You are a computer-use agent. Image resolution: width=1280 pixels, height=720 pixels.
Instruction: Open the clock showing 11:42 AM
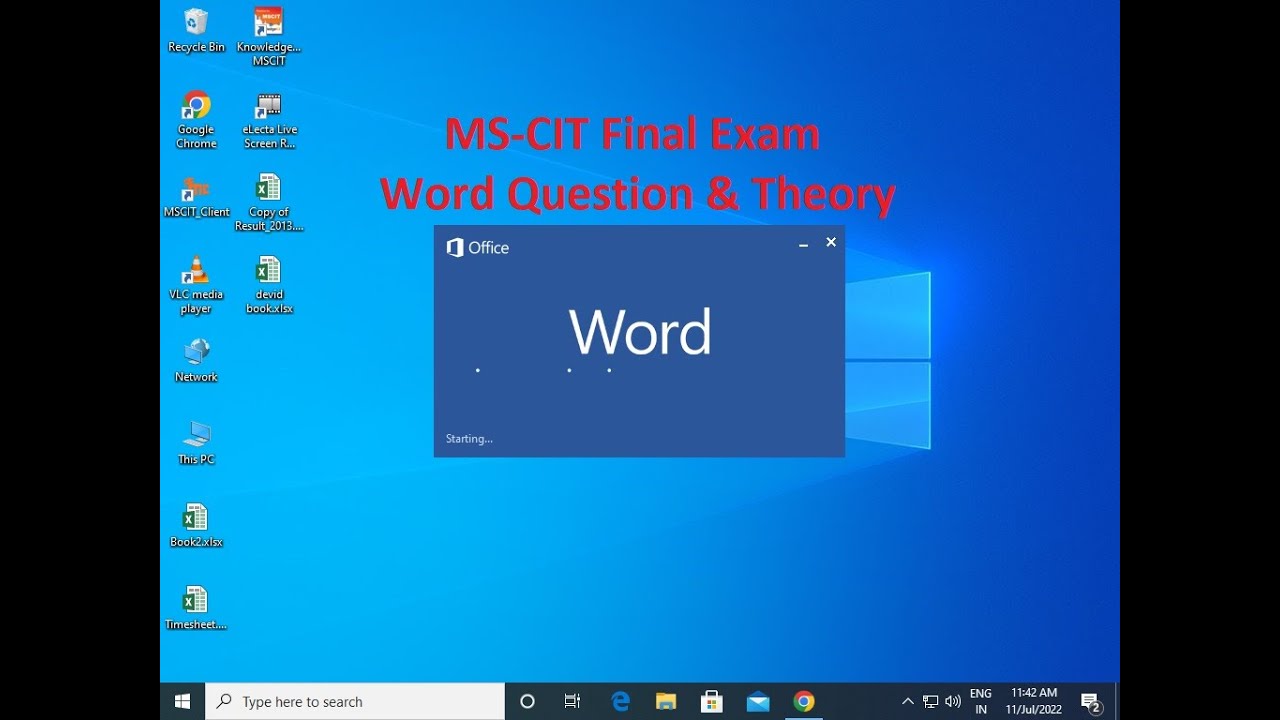[1034, 702]
